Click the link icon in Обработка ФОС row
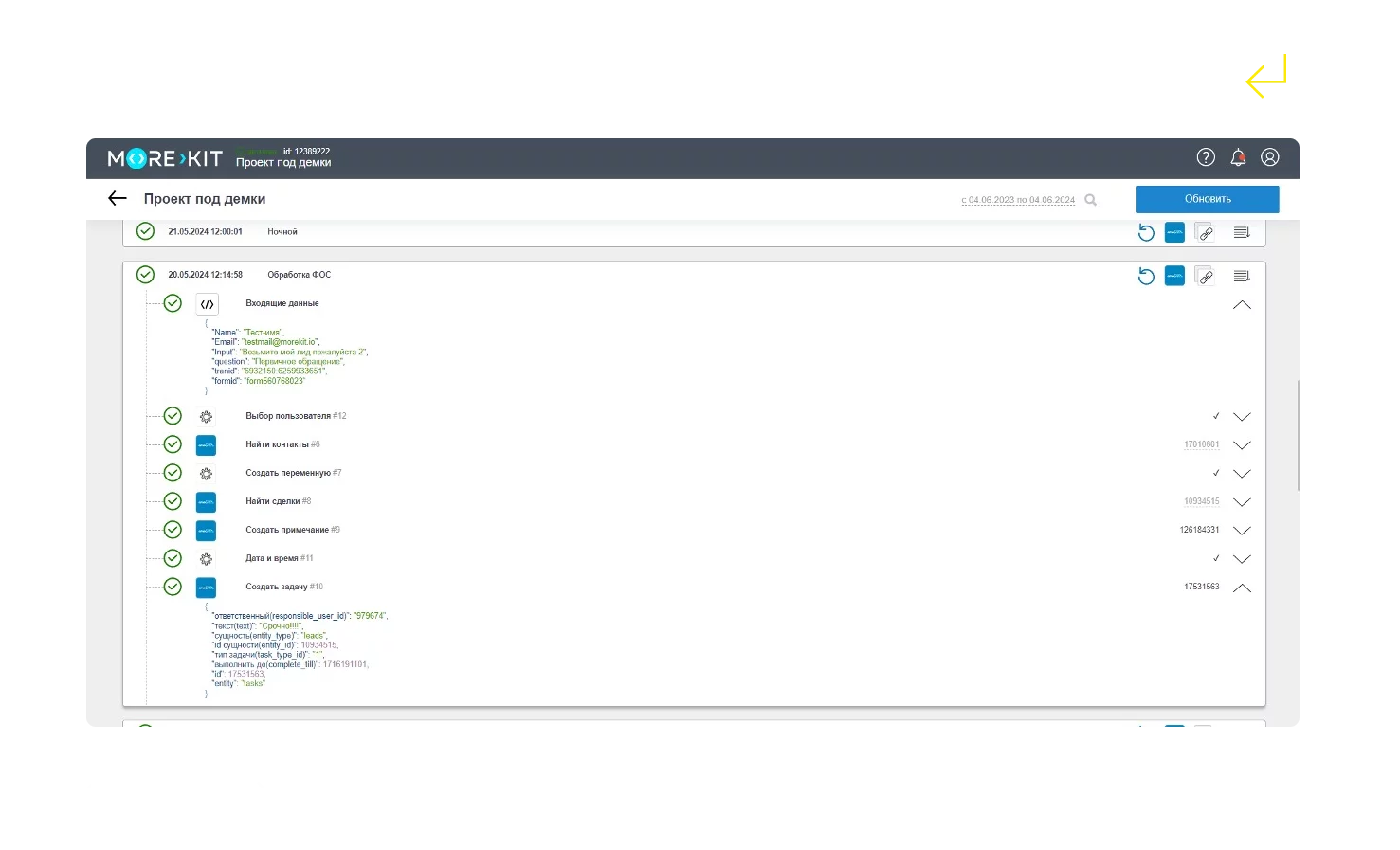Viewport: 1400px width, 850px height. pos(1205,276)
